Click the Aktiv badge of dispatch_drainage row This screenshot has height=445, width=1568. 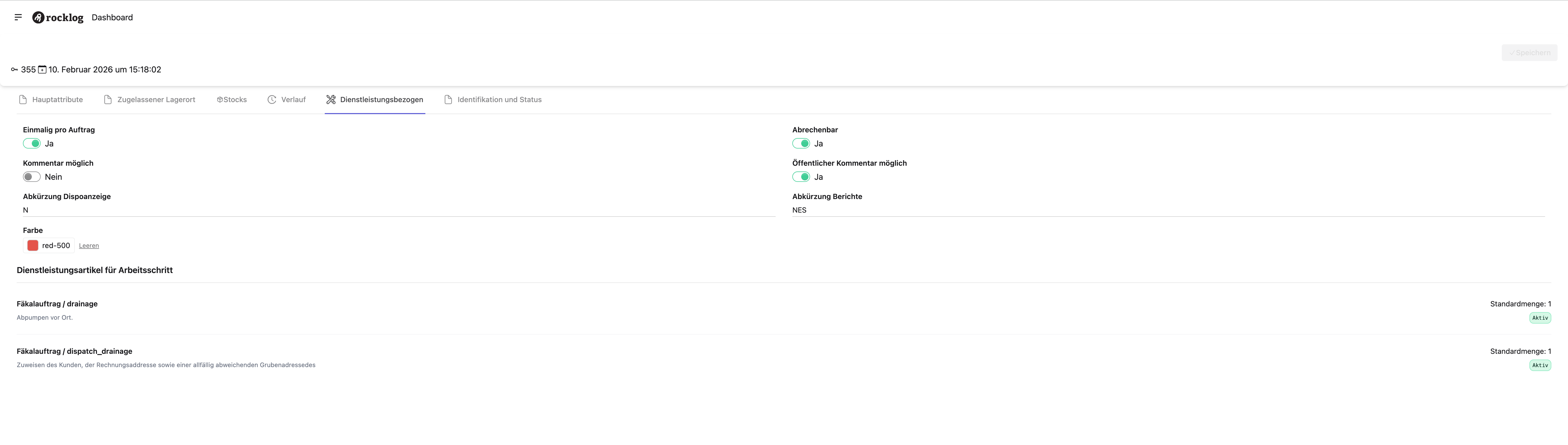(1540, 365)
